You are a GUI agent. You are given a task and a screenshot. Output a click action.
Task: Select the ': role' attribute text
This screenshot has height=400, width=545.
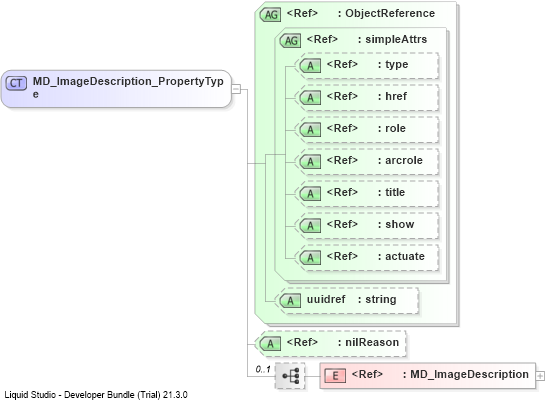tap(392, 128)
